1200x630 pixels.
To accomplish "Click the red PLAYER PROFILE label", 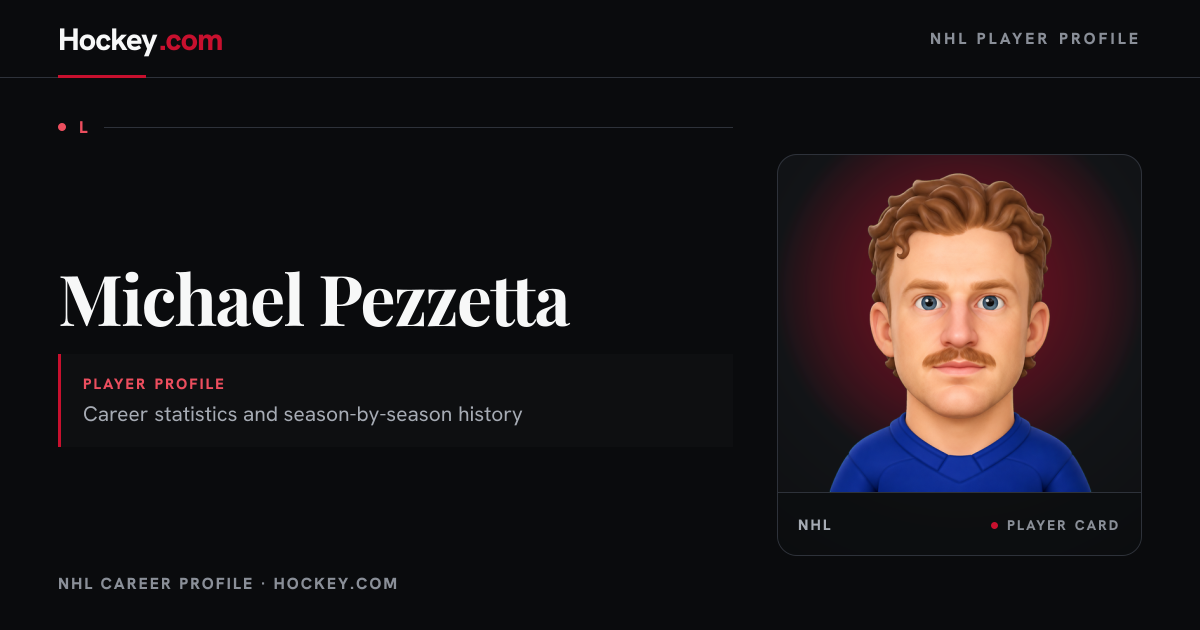I will click(x=154, y=384).
